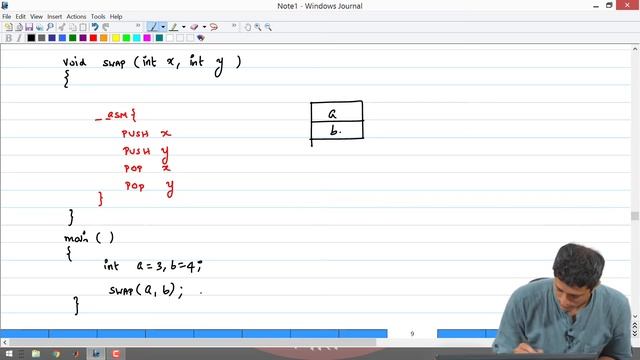The width and height of the screenshot is (640, 360).
Task: Create a new note
Action: pyautogui.click(x=8, y=27)
